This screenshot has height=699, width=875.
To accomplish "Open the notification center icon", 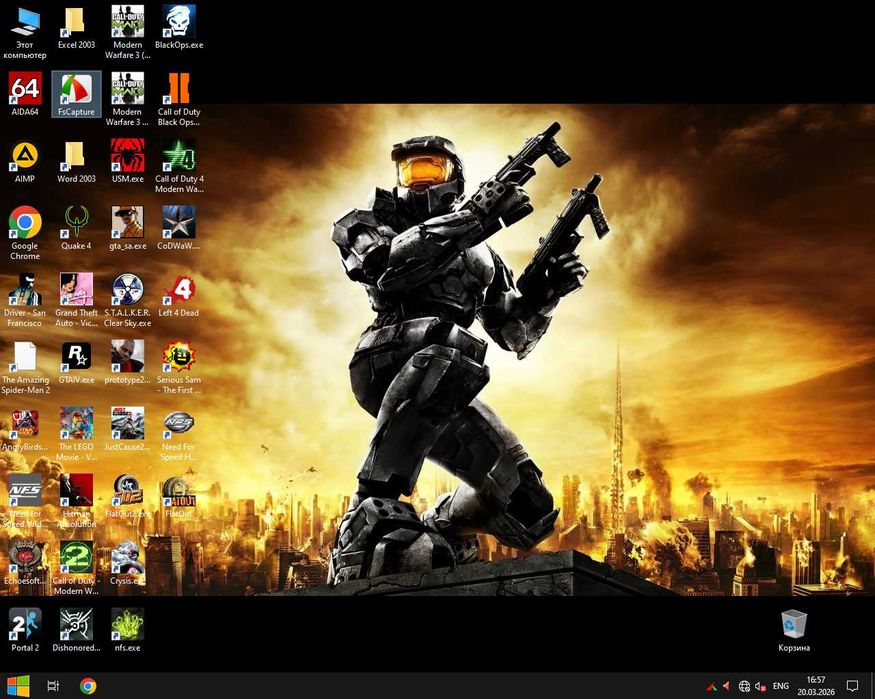I will [852, 686].
